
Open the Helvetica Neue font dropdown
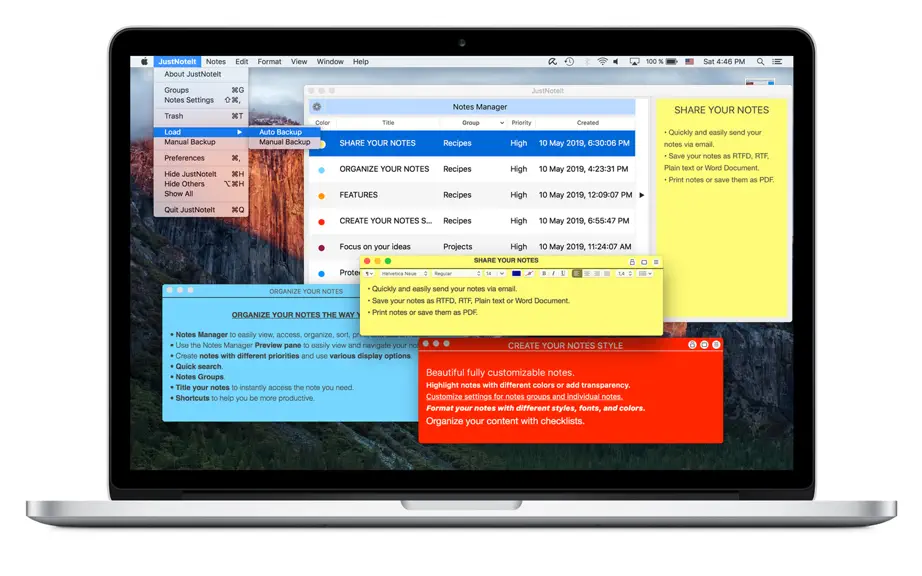(404, 273)
